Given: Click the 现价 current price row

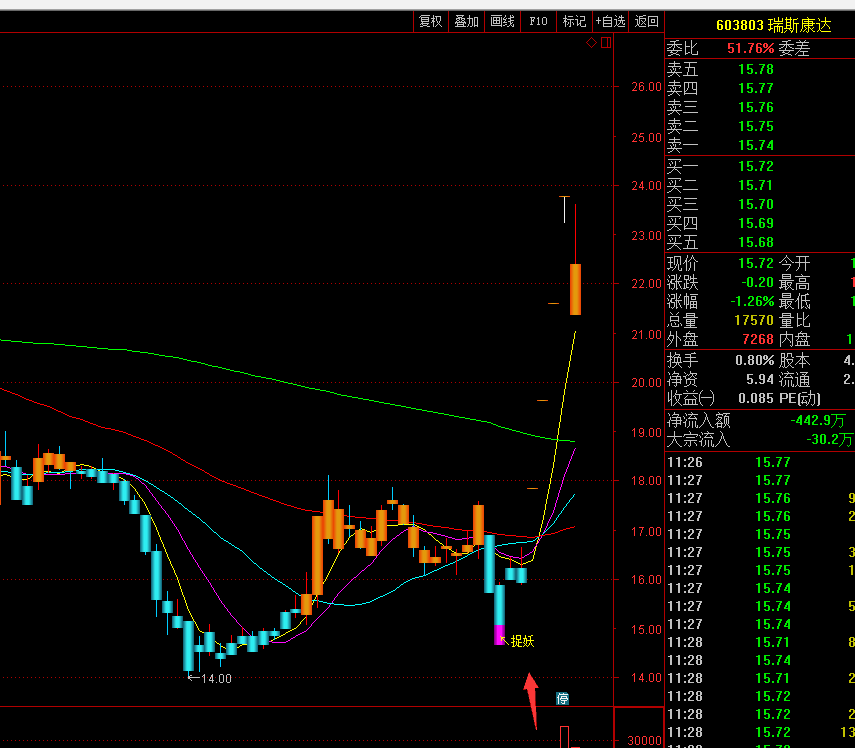Looking at the screenshot, I should pos(760,263).
